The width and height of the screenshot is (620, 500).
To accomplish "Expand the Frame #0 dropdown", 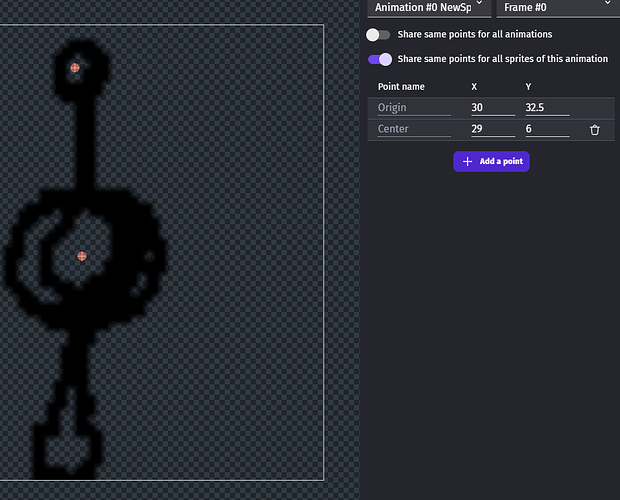I will (556, 7).
